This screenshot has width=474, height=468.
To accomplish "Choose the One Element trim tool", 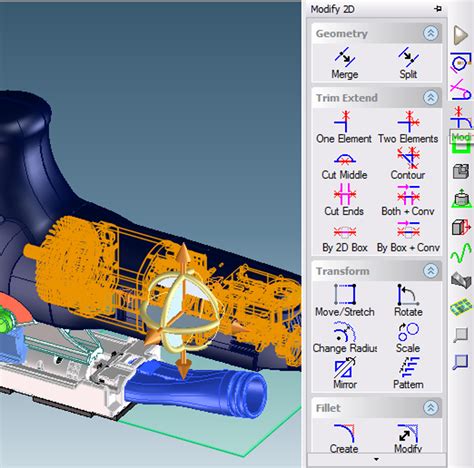I will coord(344,128).
